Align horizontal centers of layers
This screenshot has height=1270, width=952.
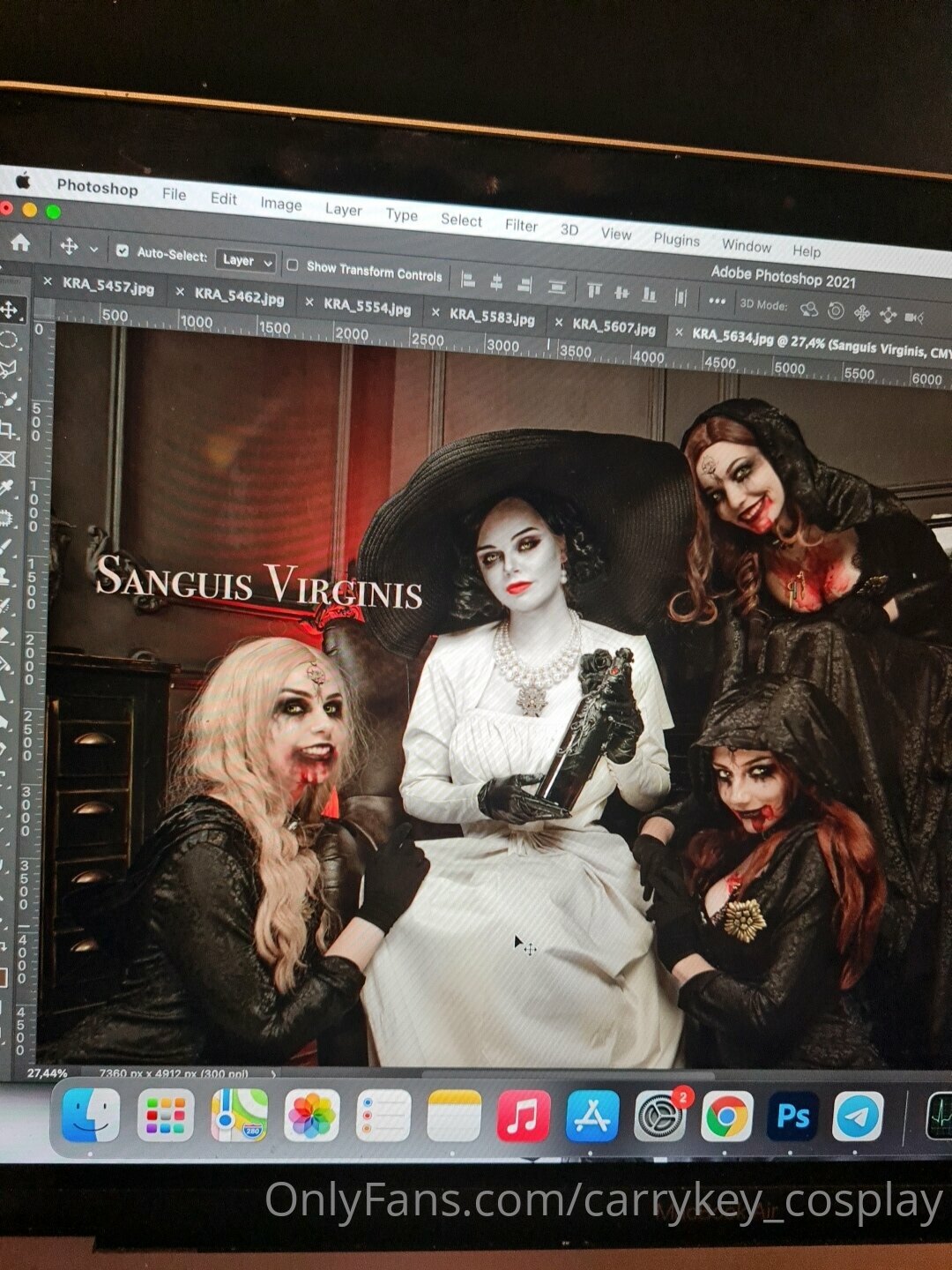pos(497,283)
